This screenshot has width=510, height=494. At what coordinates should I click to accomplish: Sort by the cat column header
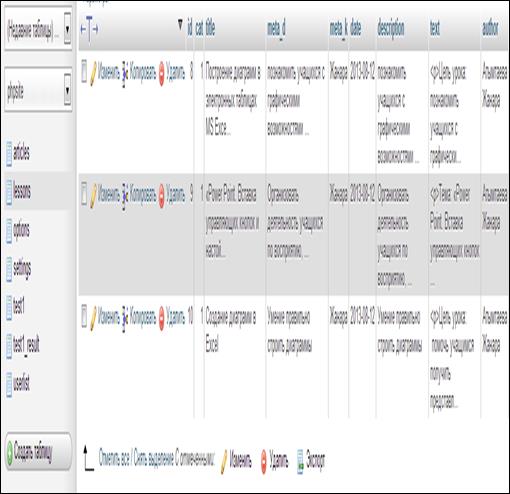coord(199,28)
